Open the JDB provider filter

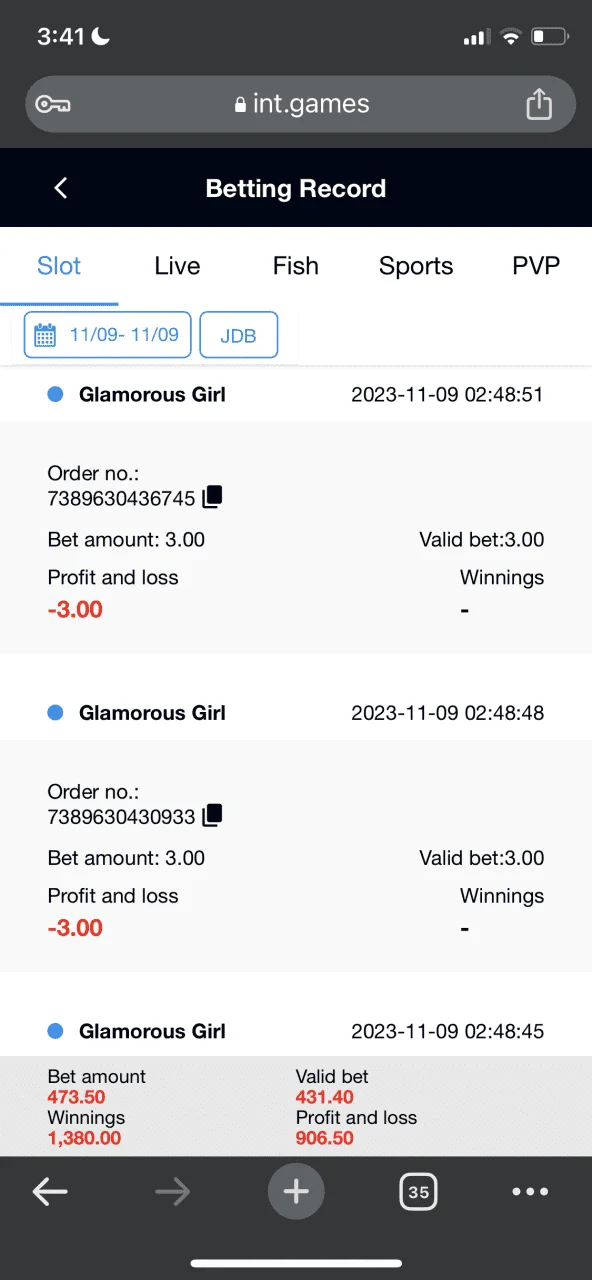238,335
